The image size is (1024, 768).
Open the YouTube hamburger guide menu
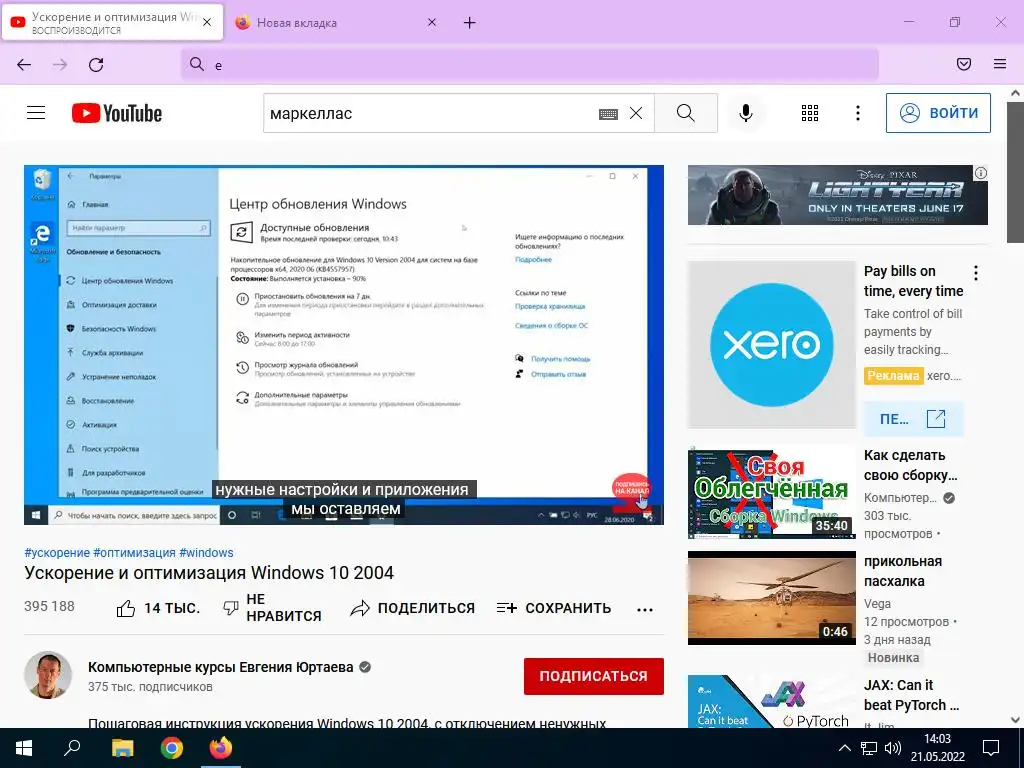click(x=36, y=113)
